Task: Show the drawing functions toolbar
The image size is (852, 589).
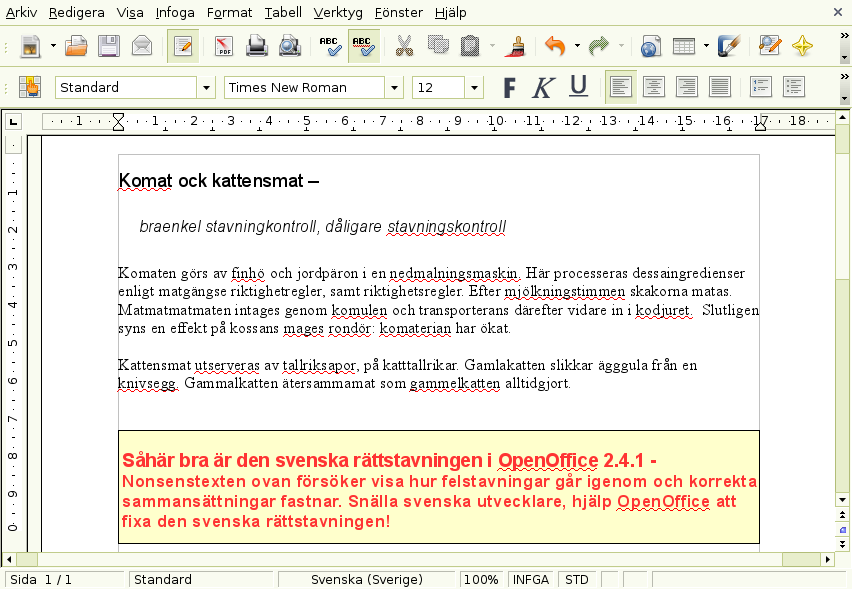Action: click(728, 46)
